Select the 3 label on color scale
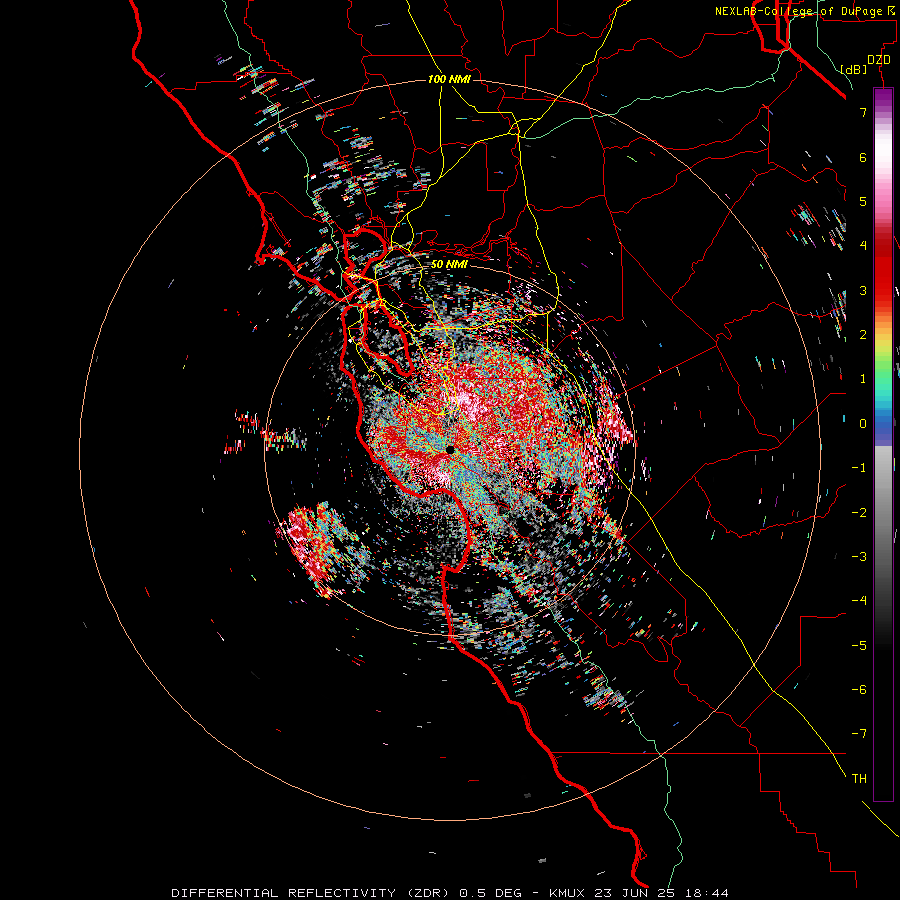This screenshot has height=900, width=900. point(863,290)
